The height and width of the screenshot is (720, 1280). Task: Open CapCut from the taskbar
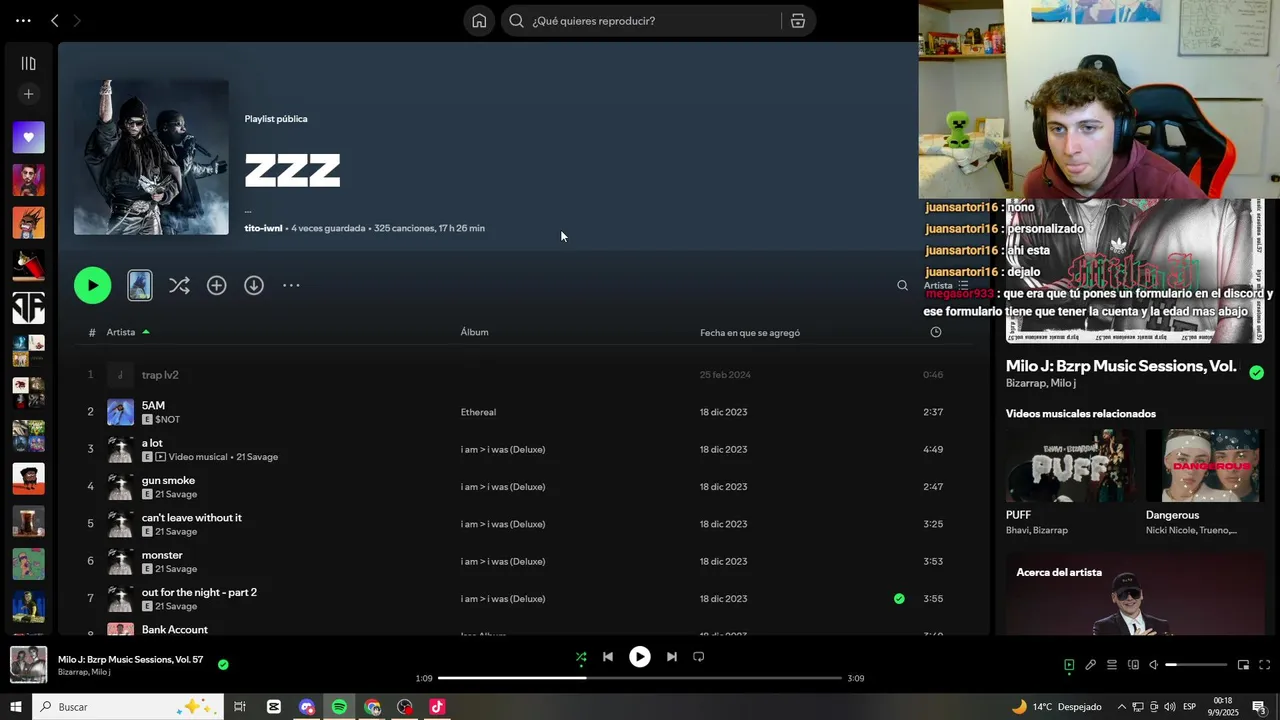pos(274,707)
